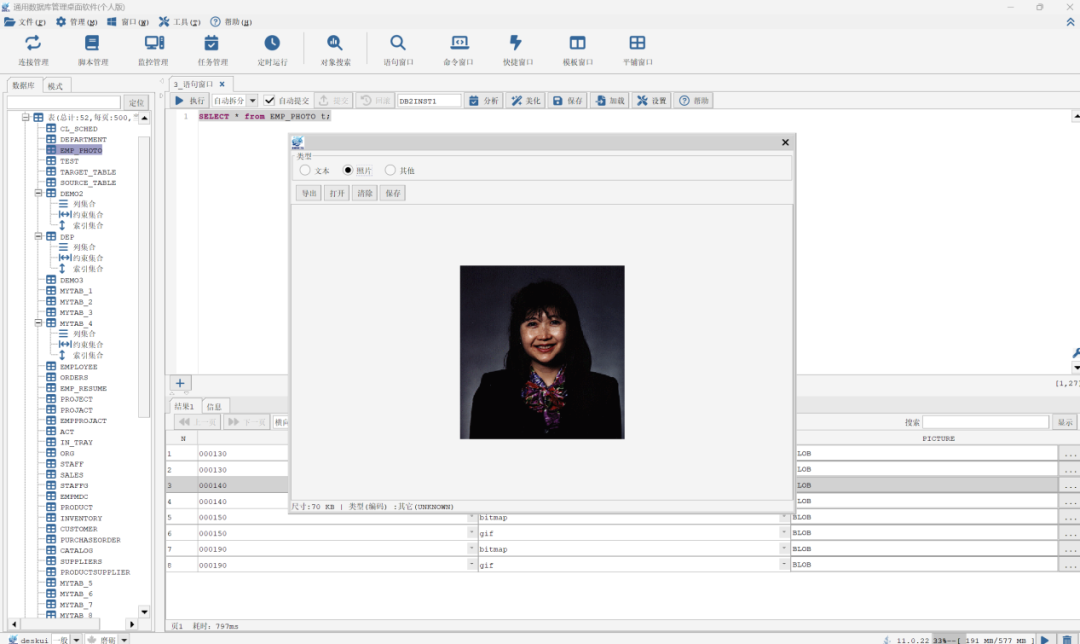Open 对象搜索 object search
The height and width of the screenshot is (644, 1080).
(x=335, y=50)
